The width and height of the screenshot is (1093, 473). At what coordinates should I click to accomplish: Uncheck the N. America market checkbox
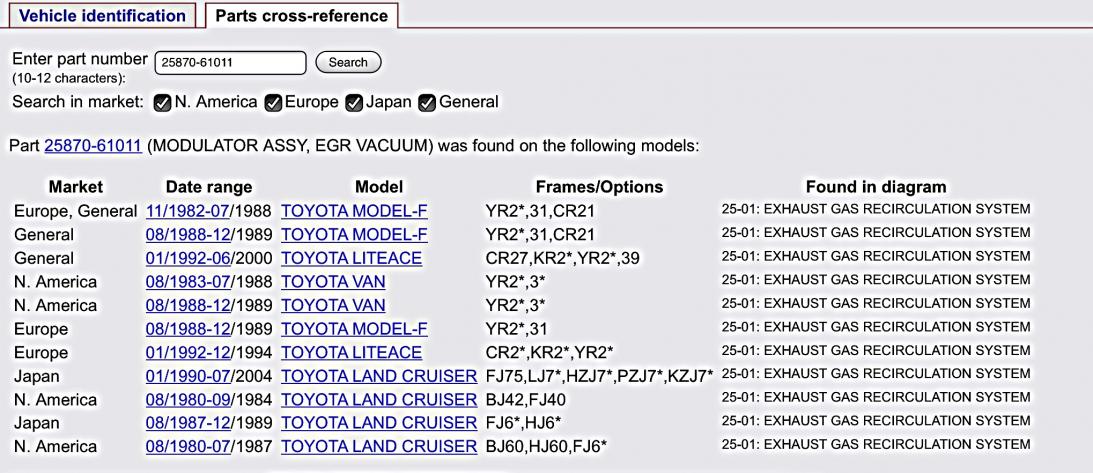coord(163,102)
